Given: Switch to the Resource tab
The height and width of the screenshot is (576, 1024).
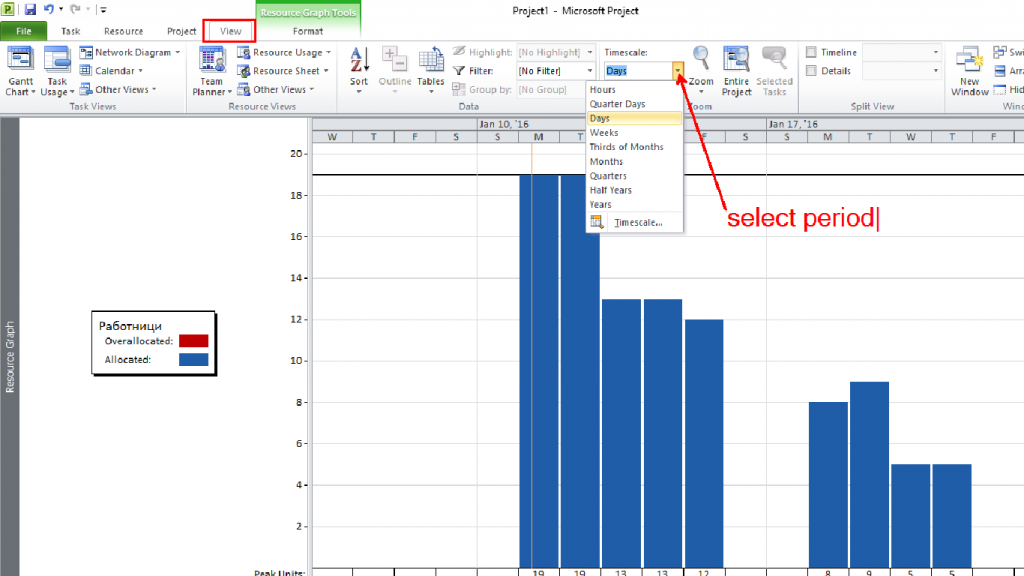Looking at the screenshot, I should [x=123, y=31].
